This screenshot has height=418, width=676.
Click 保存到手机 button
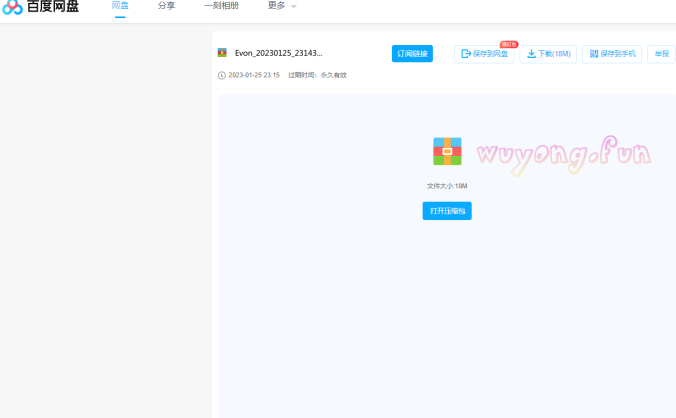pyautogui.click(x=612, y=54)
